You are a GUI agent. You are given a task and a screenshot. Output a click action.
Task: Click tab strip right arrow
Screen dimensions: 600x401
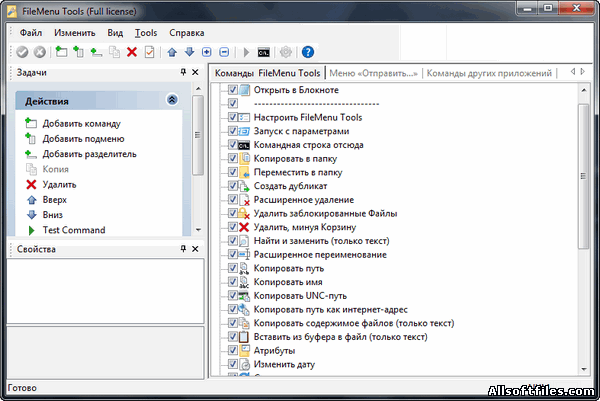(582, 72)
